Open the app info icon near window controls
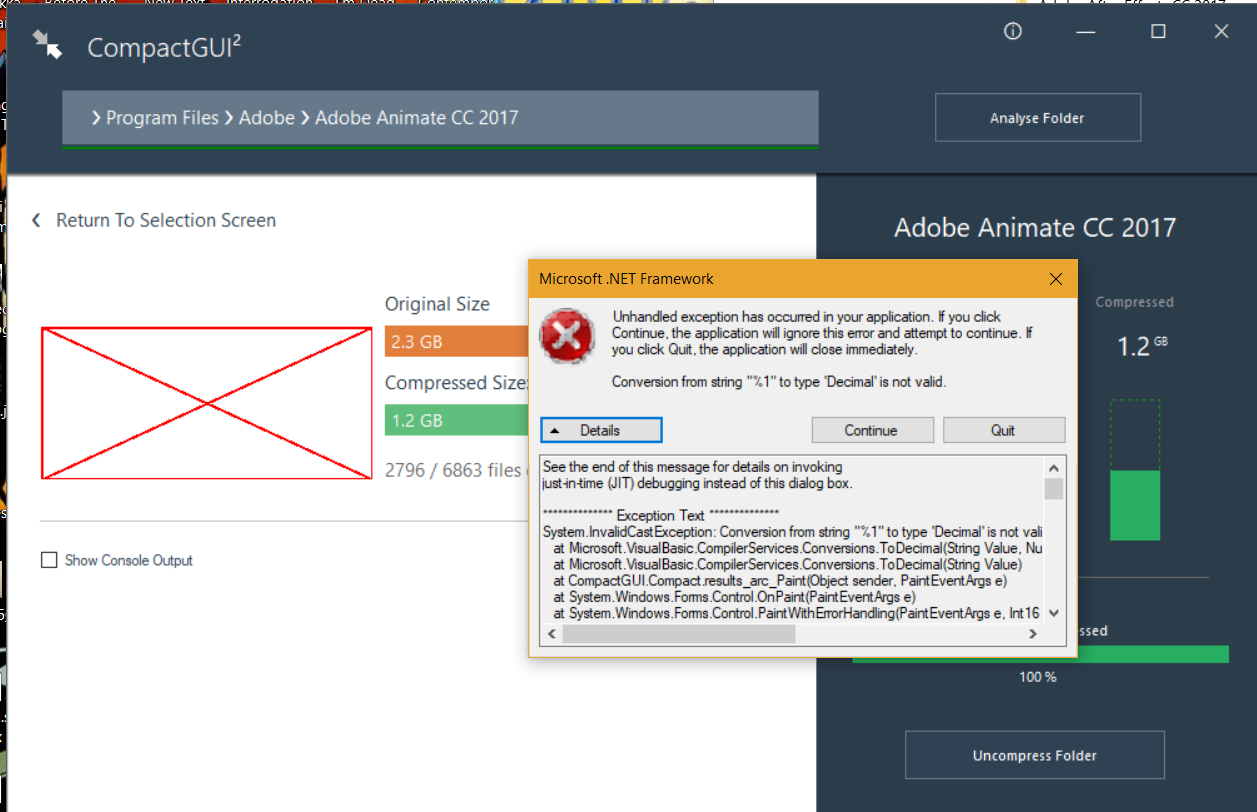 tap(1012, 31)
